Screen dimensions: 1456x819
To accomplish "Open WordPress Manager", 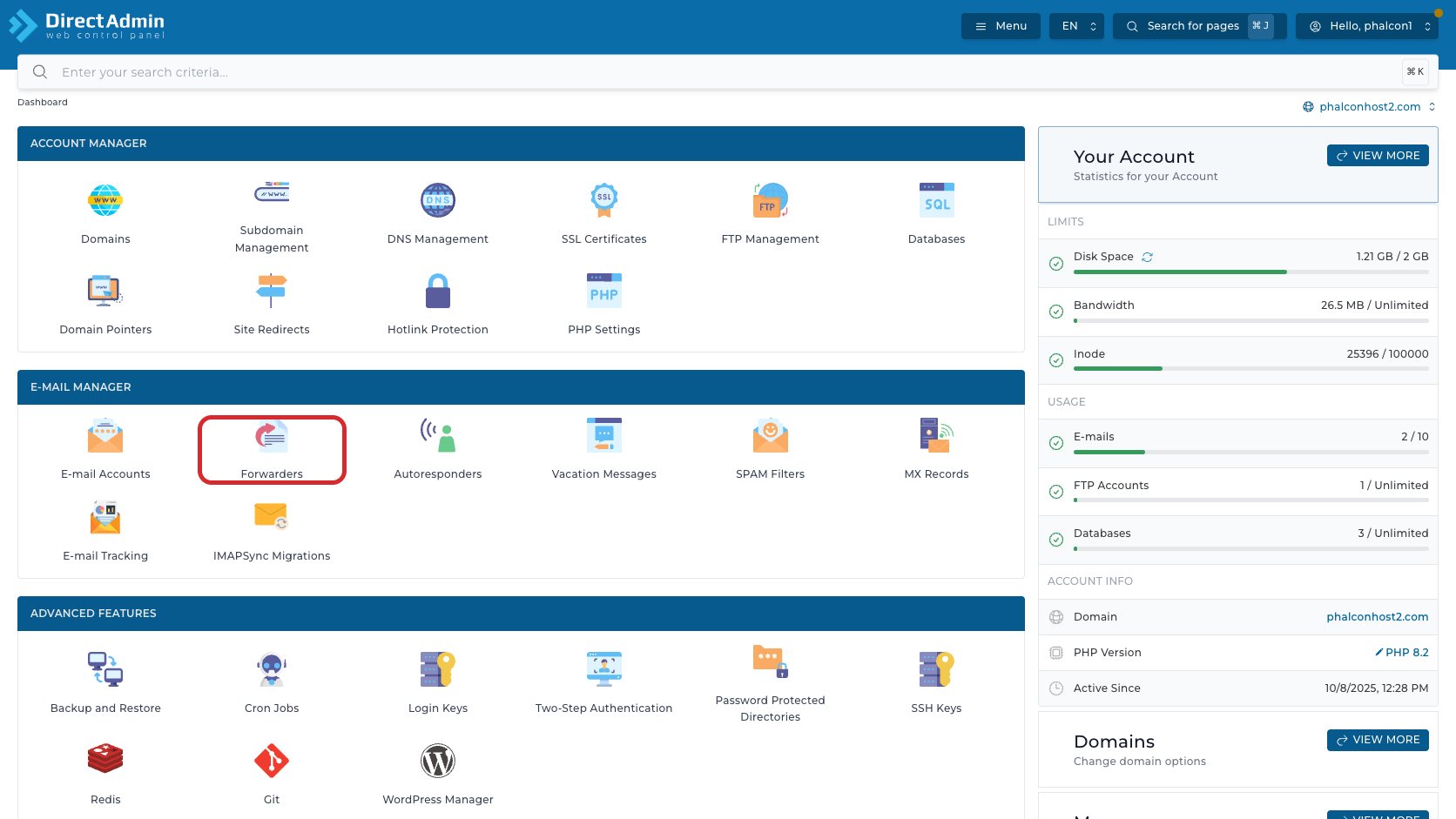I will point(438,775).
